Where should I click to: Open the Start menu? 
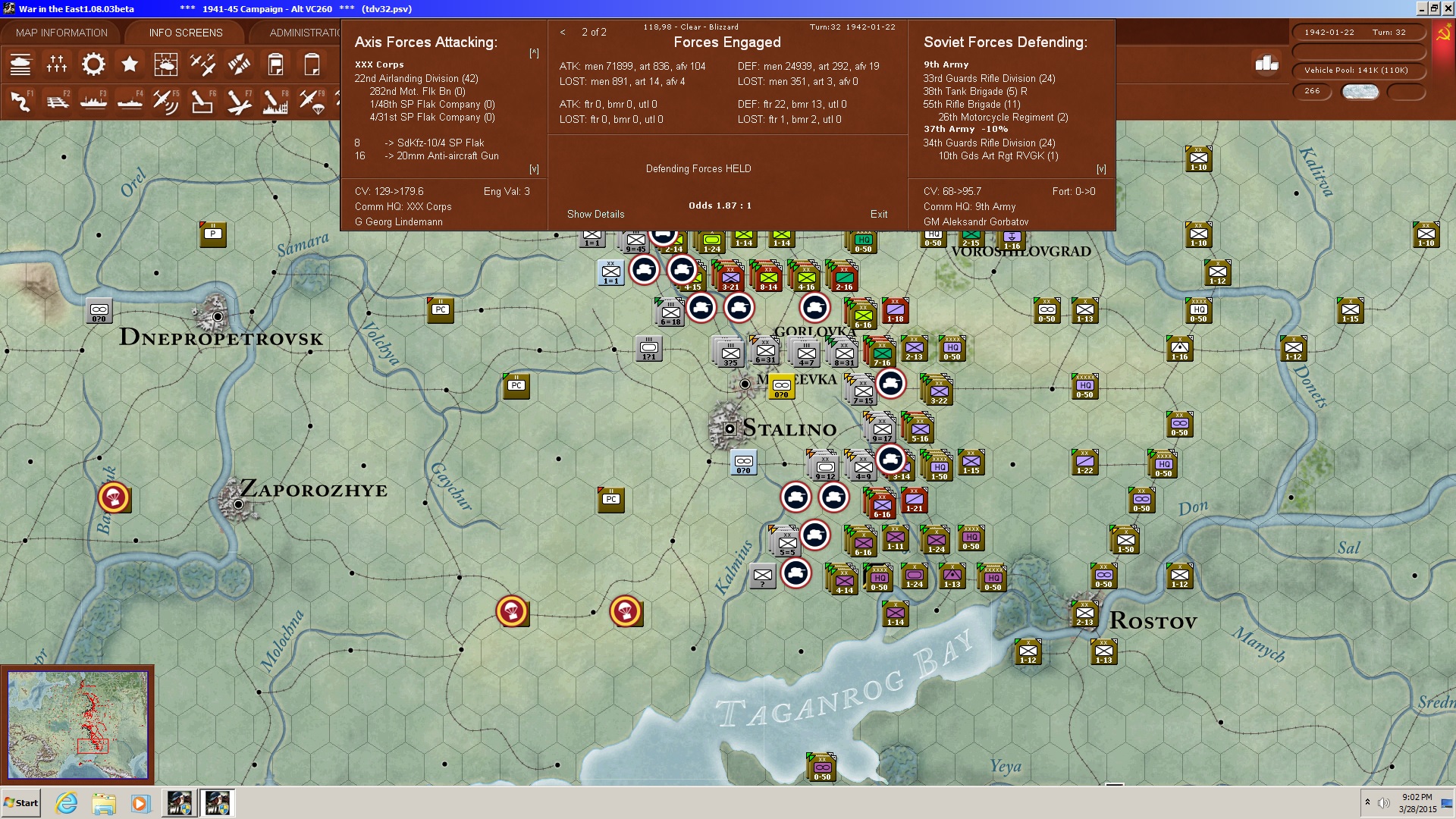tap(20, 803)
